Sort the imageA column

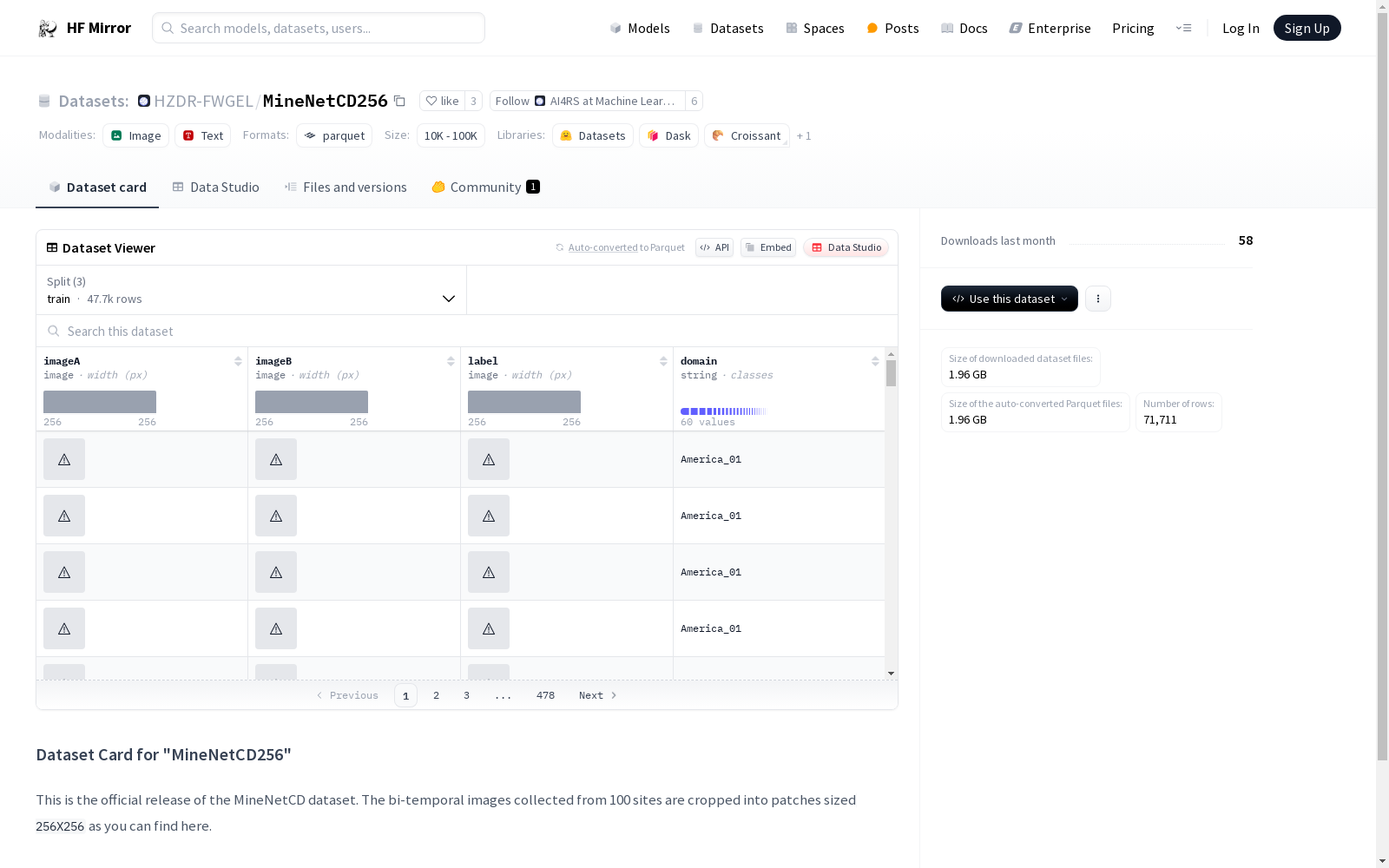click(x=238, y=361)
